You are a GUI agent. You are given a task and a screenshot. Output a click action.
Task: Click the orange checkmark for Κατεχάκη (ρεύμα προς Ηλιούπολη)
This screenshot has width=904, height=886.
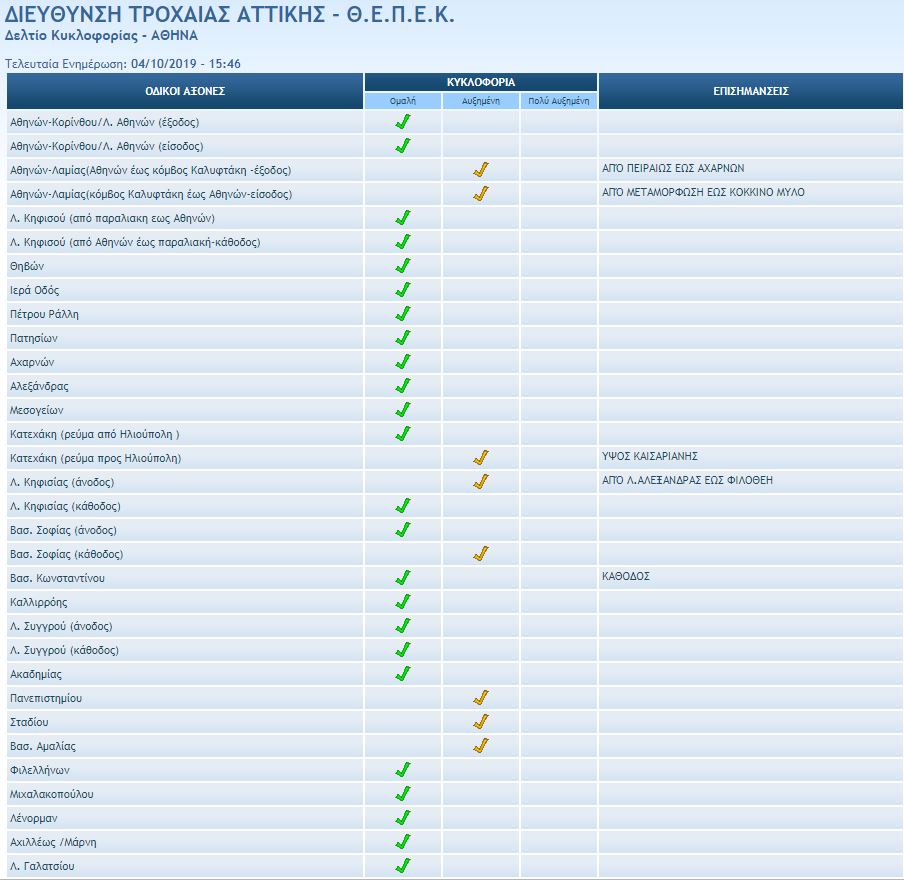tap(481, 458)
